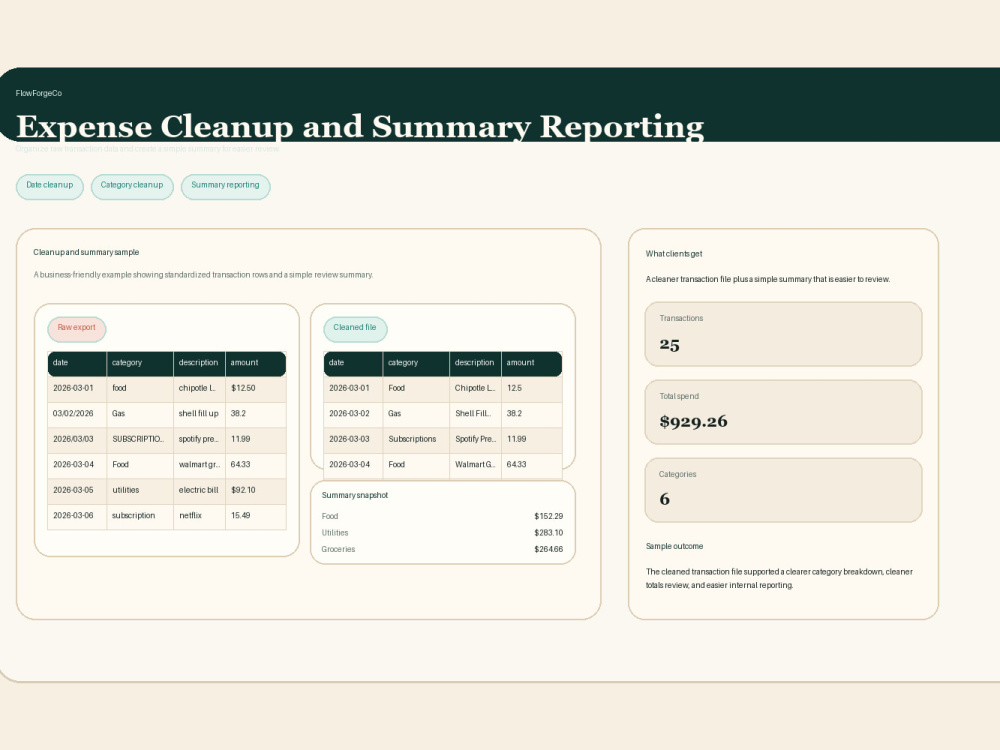Viewport: 1000px width, 750px height.
Task: Click the amount header in Cleaned file table
Action: point(532,364)
